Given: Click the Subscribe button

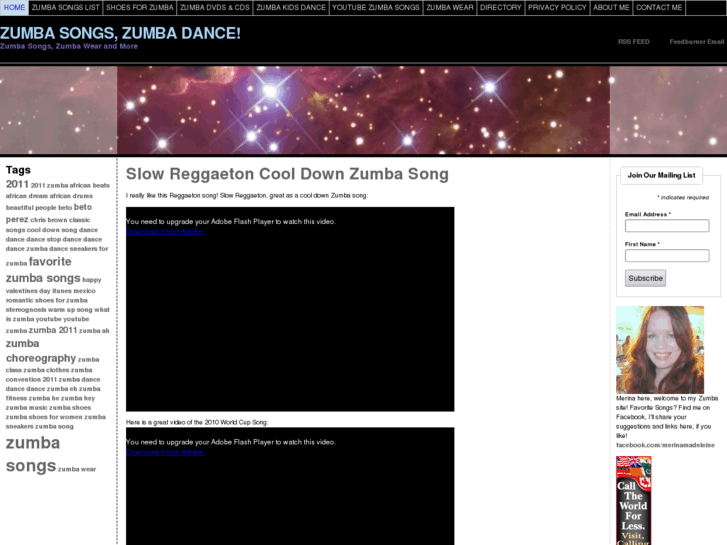Looking at the screenshot, I should [x=645, y=278].
